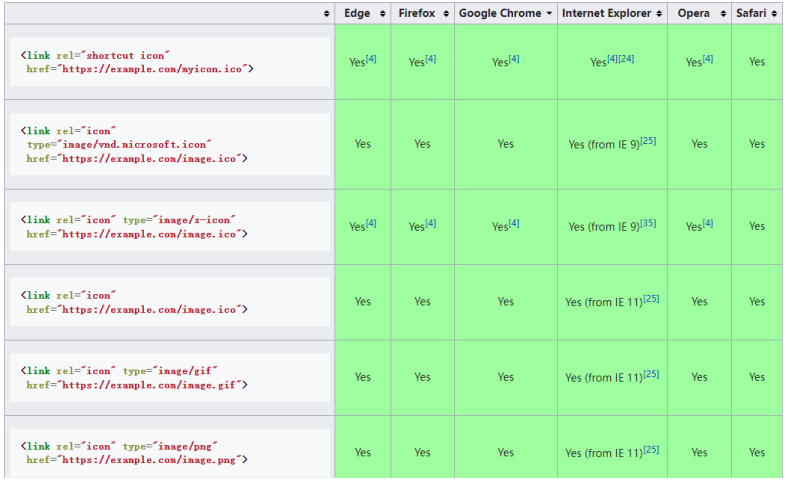Select 'Yes (from IE 11)' in image/gif row
Screen dimensions: 787x482
604,378
